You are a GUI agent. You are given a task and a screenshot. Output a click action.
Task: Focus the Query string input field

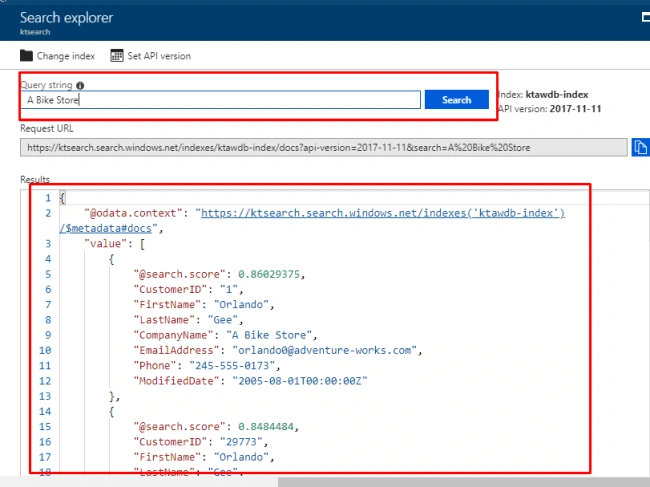220,100
